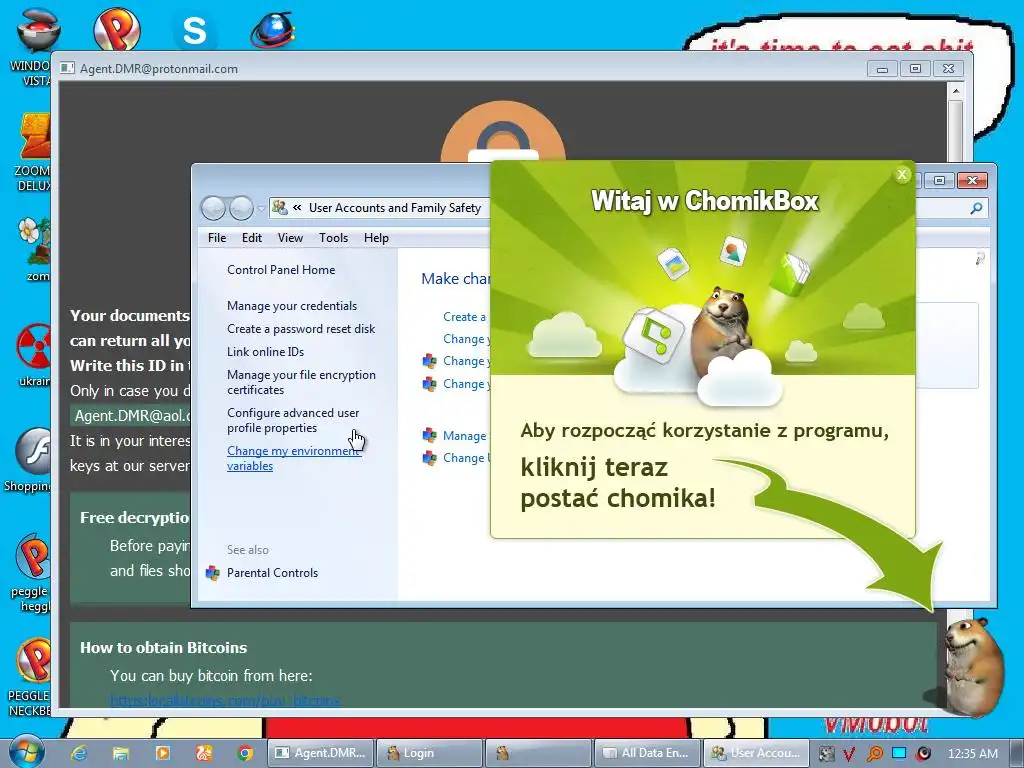Image resolution: width=1024 pixels, height=768 pixels.
Task: Open the File menu in Control Panel
Action: pyautogui.click(x=217, y=238)
